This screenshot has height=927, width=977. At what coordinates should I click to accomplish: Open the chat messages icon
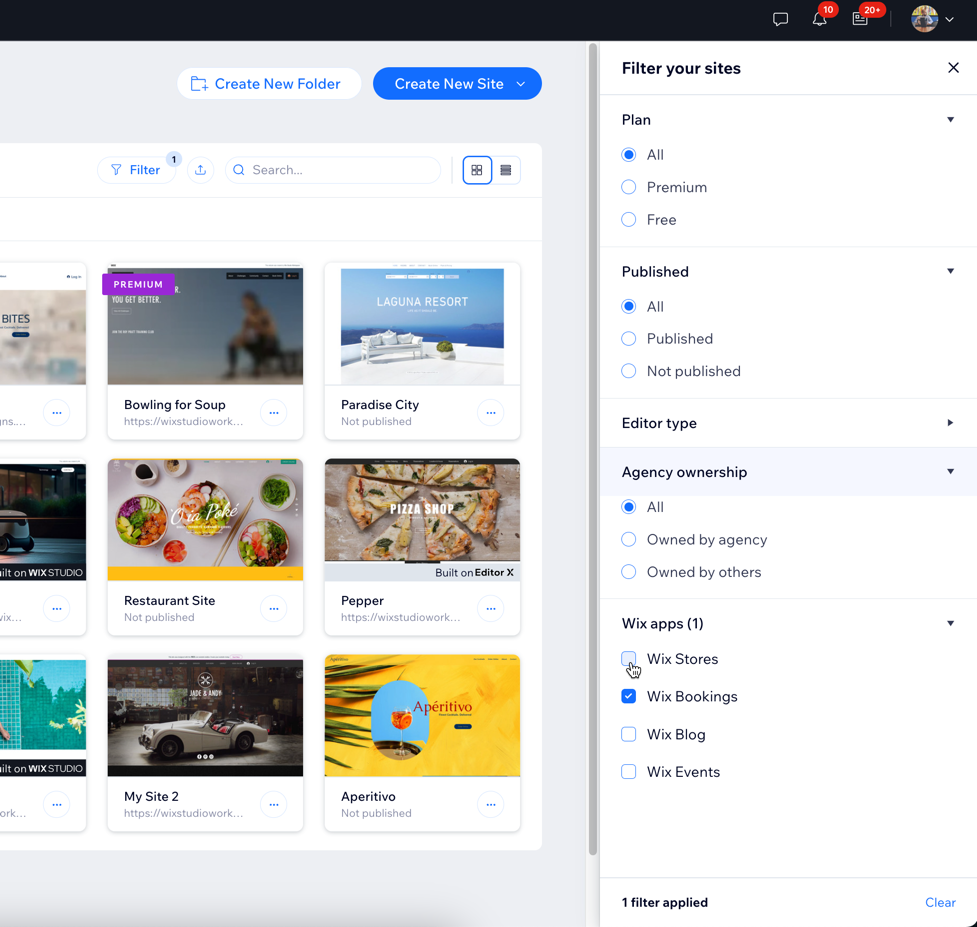coord(780,19)
